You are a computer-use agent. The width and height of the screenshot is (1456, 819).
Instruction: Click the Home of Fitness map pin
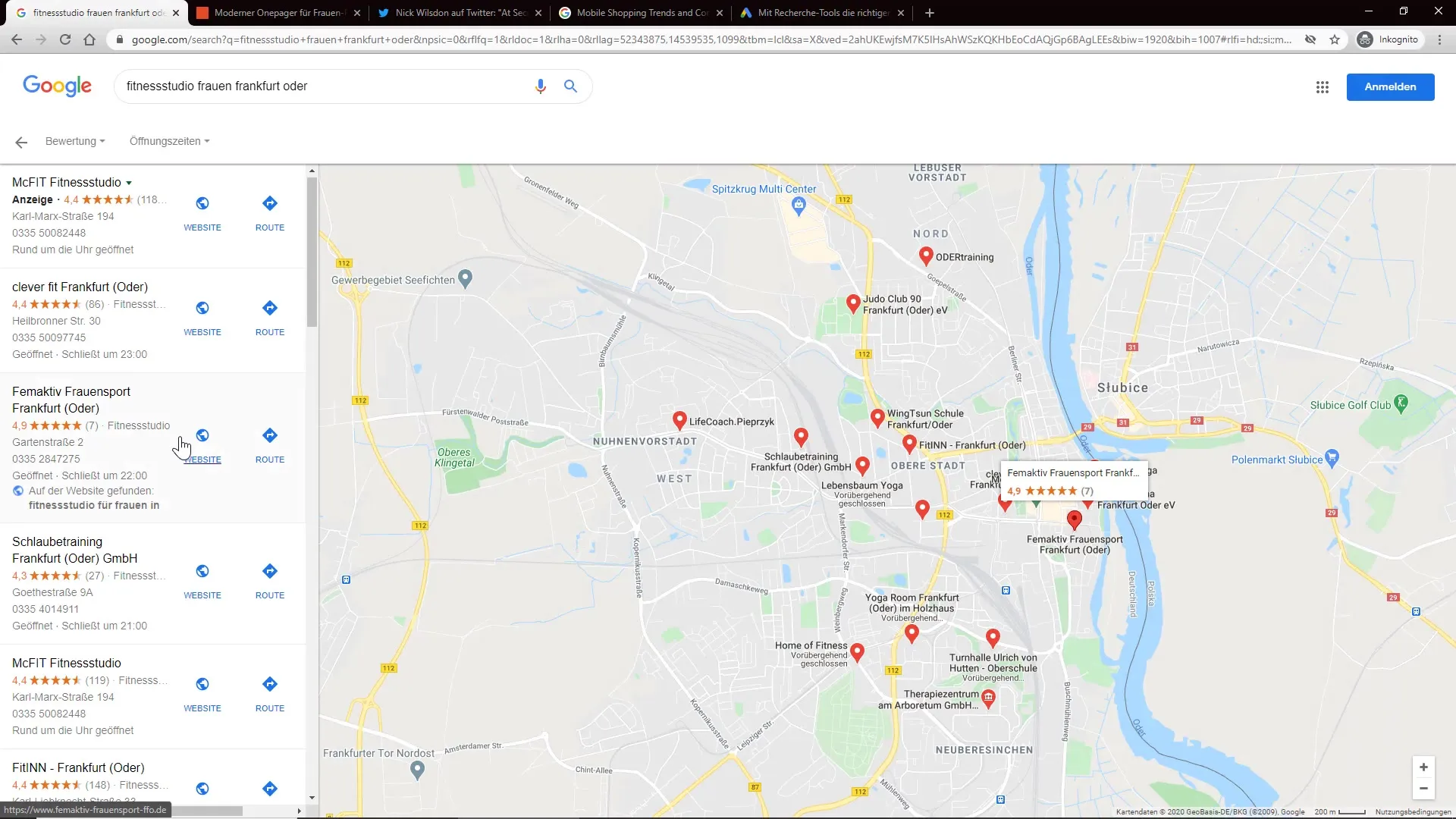click(x=857, y=652)
